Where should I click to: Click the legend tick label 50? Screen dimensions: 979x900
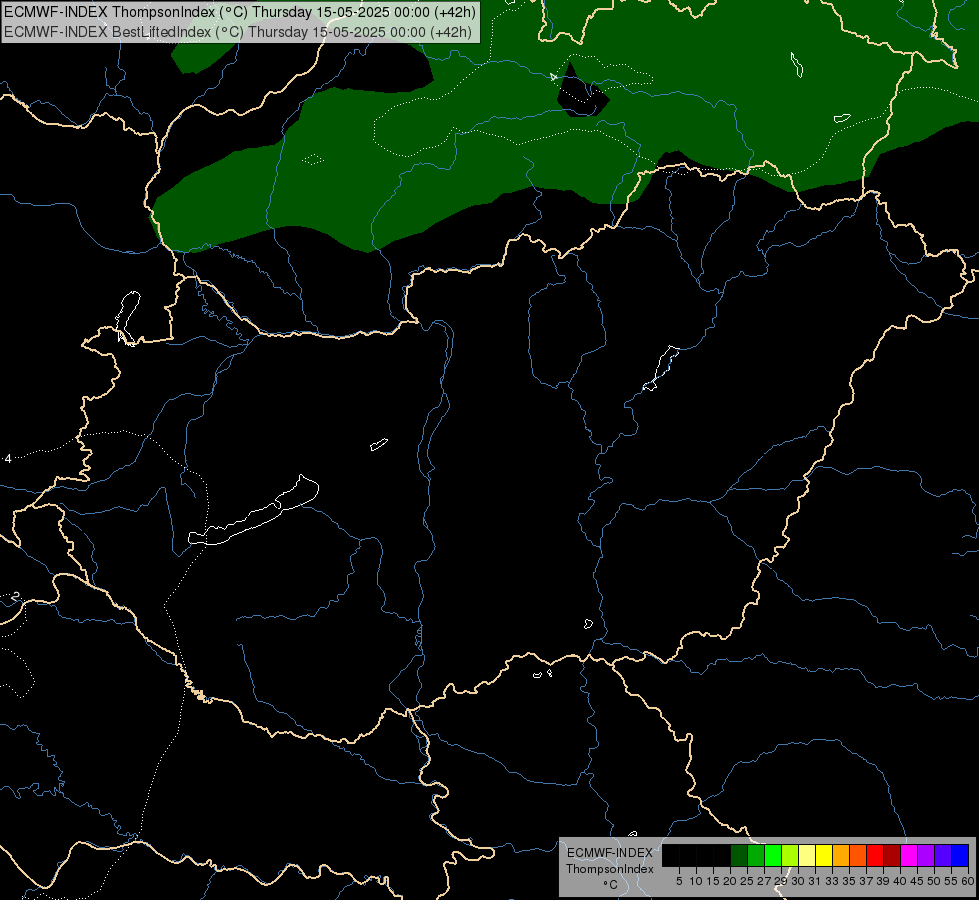point(933,881)
